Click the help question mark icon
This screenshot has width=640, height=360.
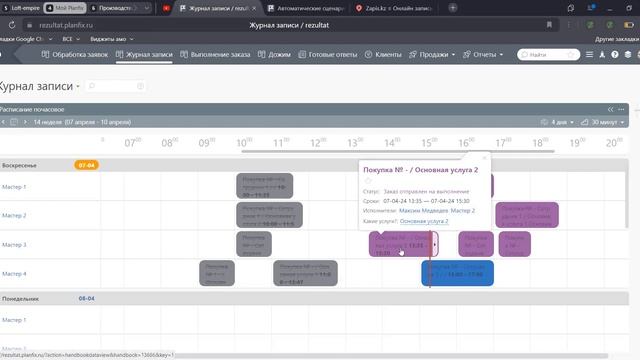(615, 54)
